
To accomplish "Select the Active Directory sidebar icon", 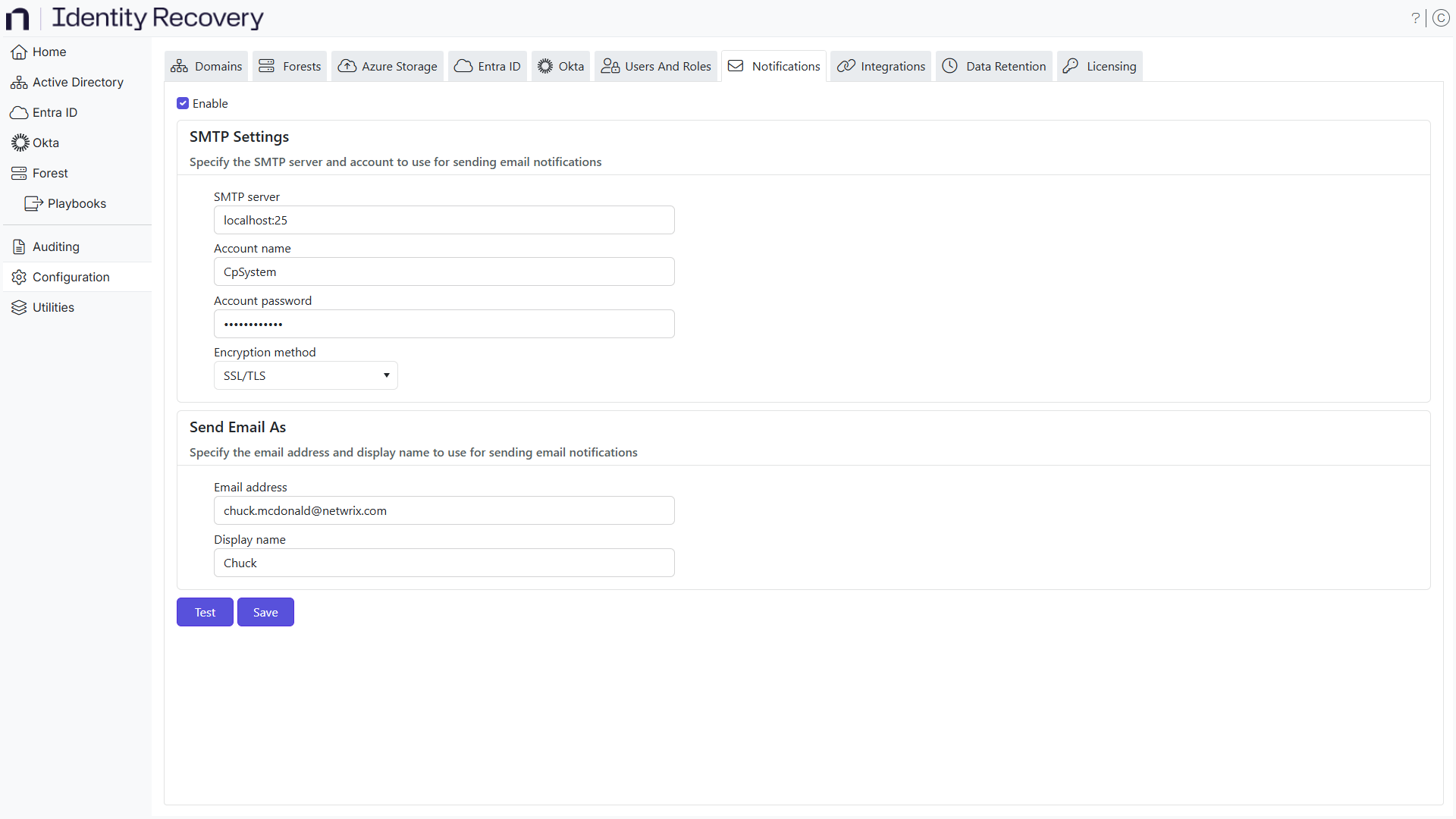I will tap(17, 82).
